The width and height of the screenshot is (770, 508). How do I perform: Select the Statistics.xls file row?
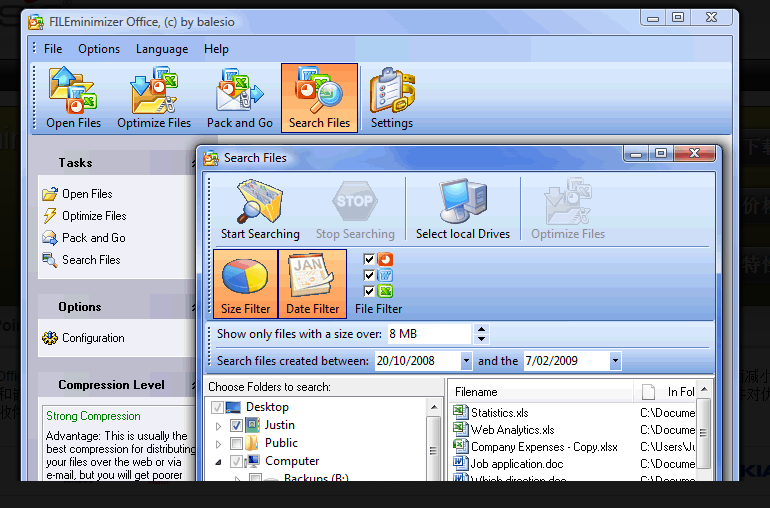click(574, 412)
